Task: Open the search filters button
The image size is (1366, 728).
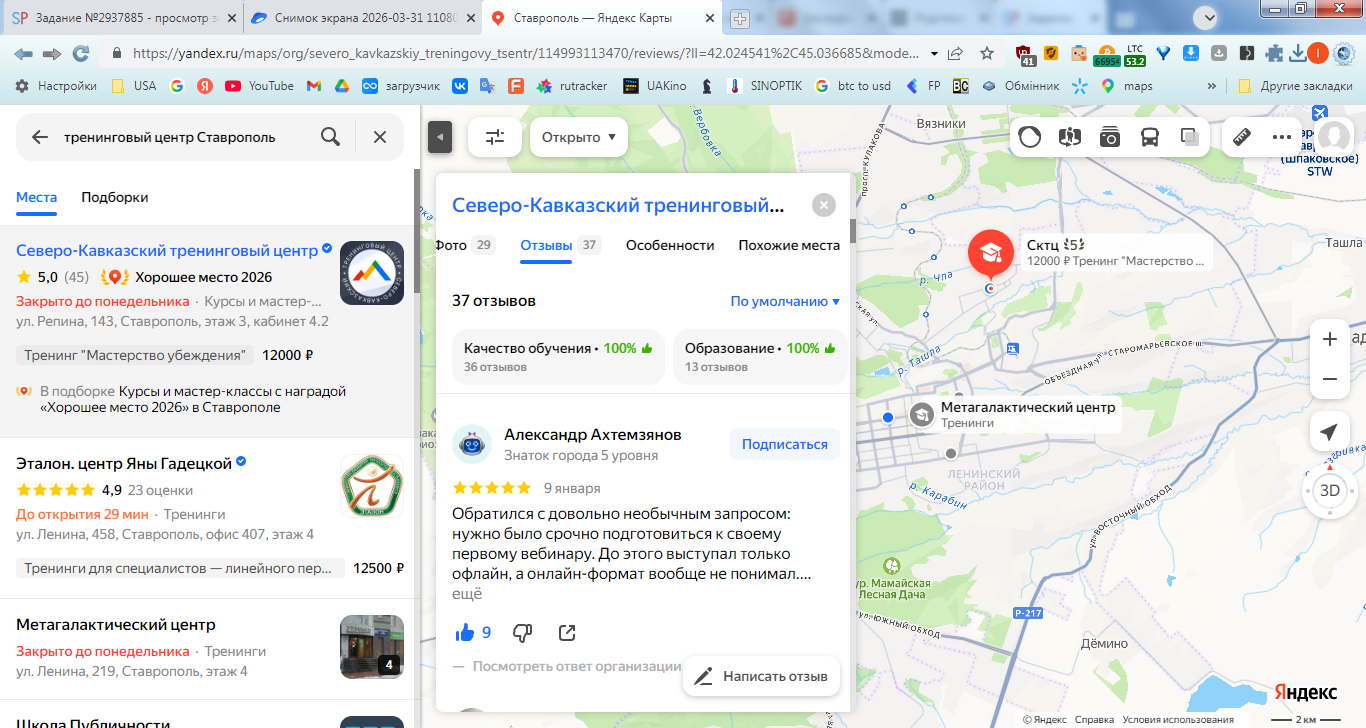Action: [x=495, y=137]
